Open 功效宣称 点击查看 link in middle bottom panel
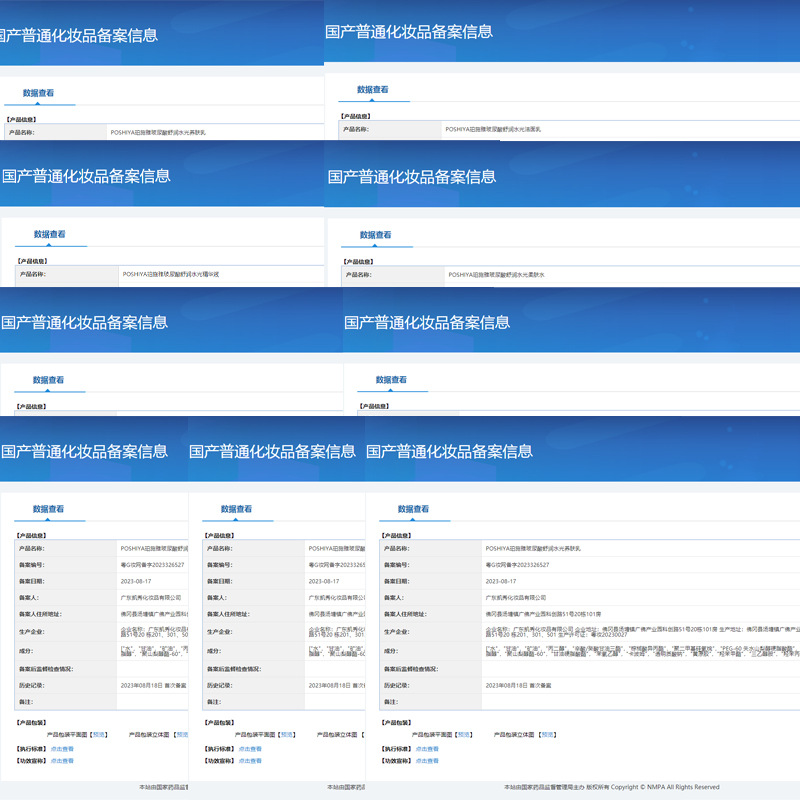This screenshot has height=800, width=800. [250, 761]
